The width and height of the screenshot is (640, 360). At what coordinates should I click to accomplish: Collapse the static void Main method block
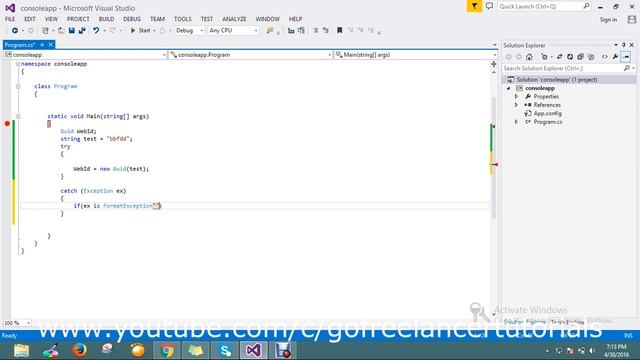tap(18, 116)
